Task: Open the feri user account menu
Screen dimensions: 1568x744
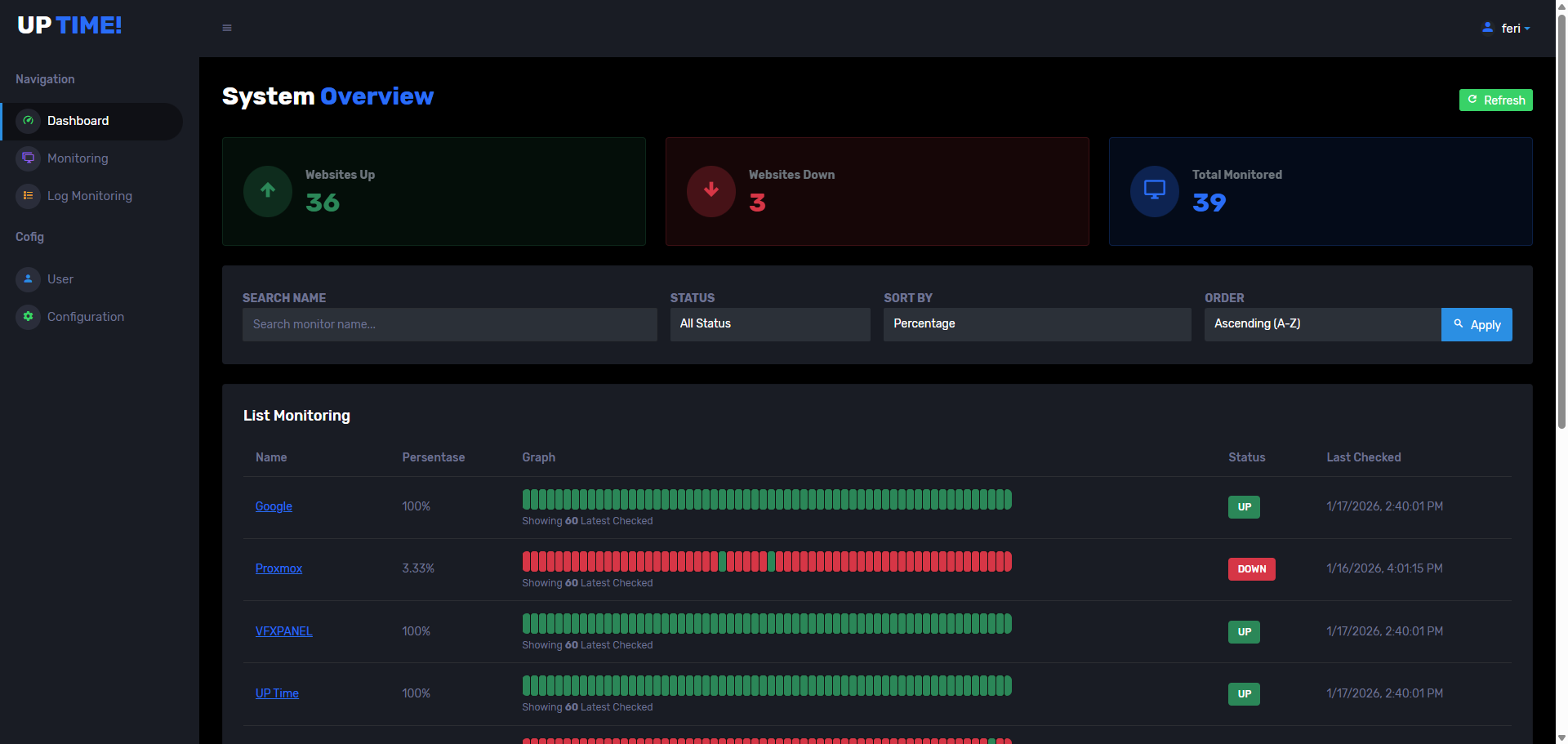Action: point(1507,27)
